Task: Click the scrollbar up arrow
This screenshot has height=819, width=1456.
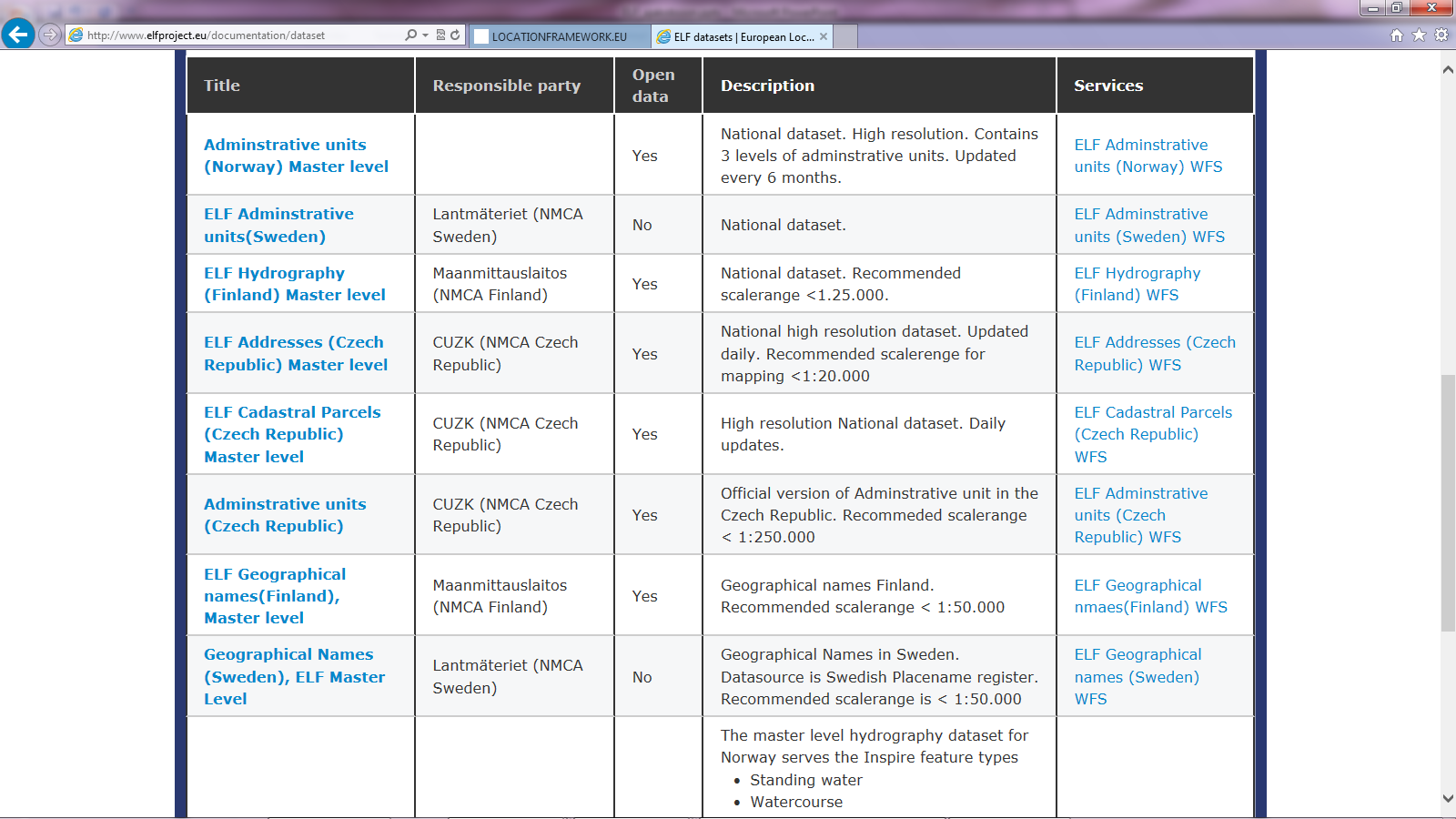Action: pos(1448,69)
